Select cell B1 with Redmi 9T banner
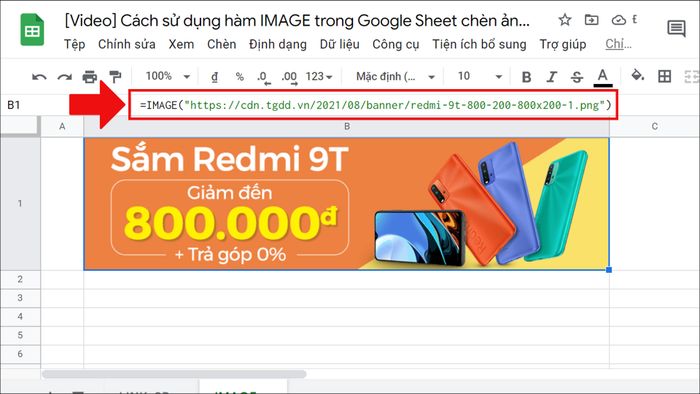The height and width of the screenshot is (394, 700). tap(346, 203)
